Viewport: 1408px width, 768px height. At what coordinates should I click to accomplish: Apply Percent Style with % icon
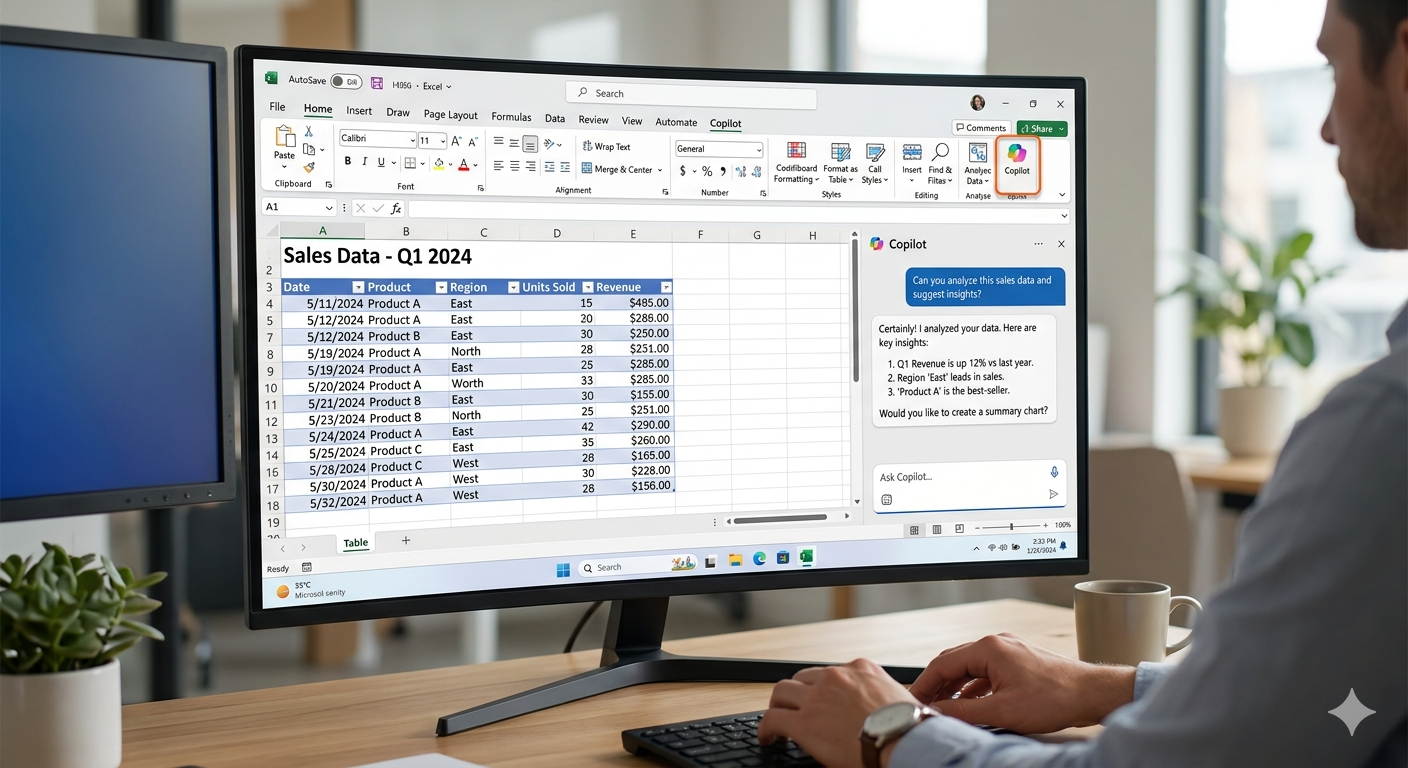coord(707,172)
